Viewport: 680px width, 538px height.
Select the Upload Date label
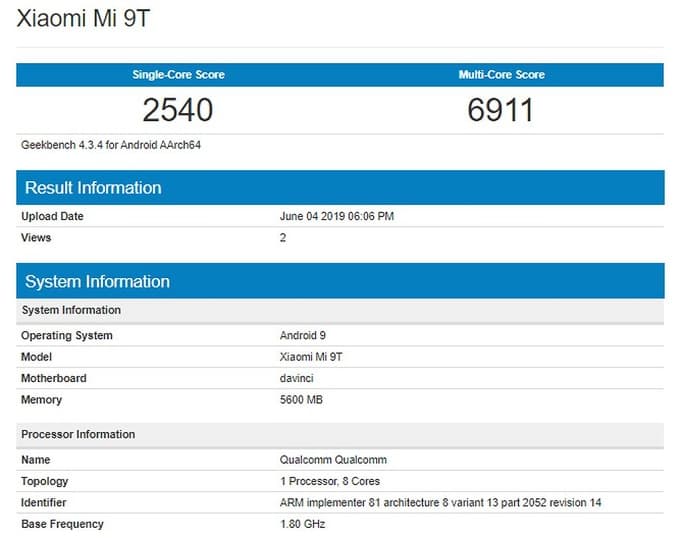[x=52, y=216]
